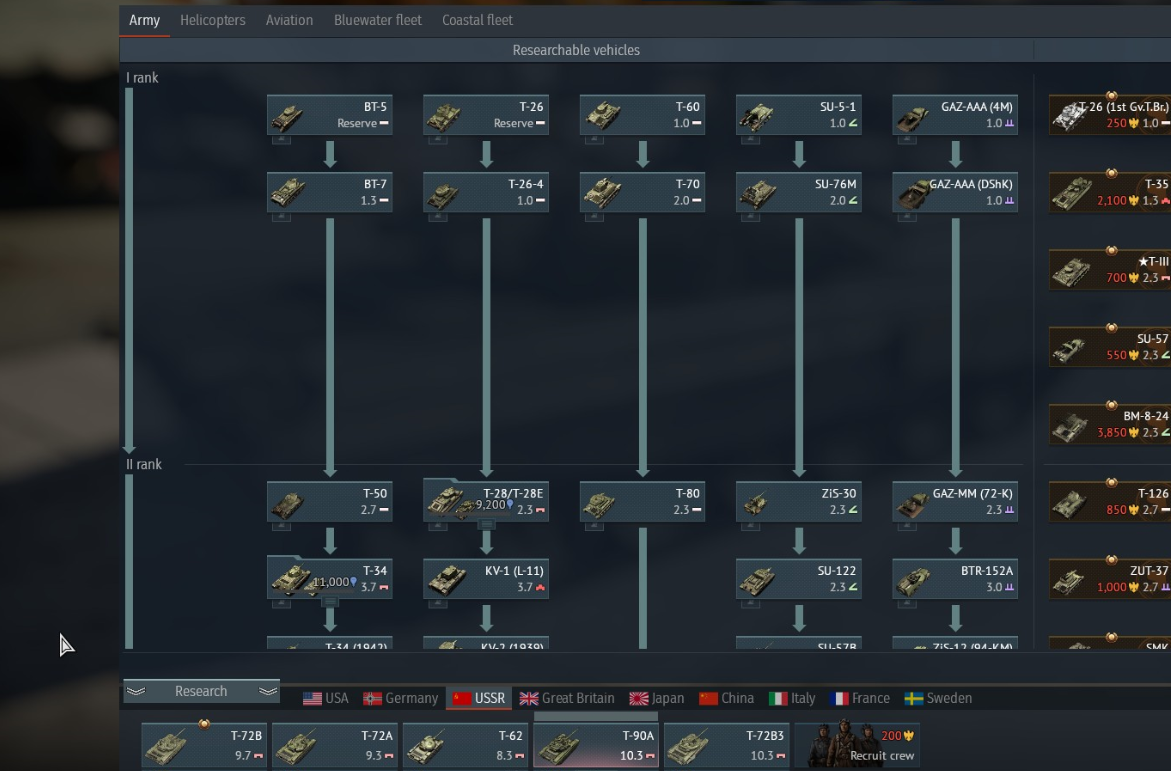Select the T-90A crew slot
Viewport: 1171px width, 771px height.
pos(596,746)
